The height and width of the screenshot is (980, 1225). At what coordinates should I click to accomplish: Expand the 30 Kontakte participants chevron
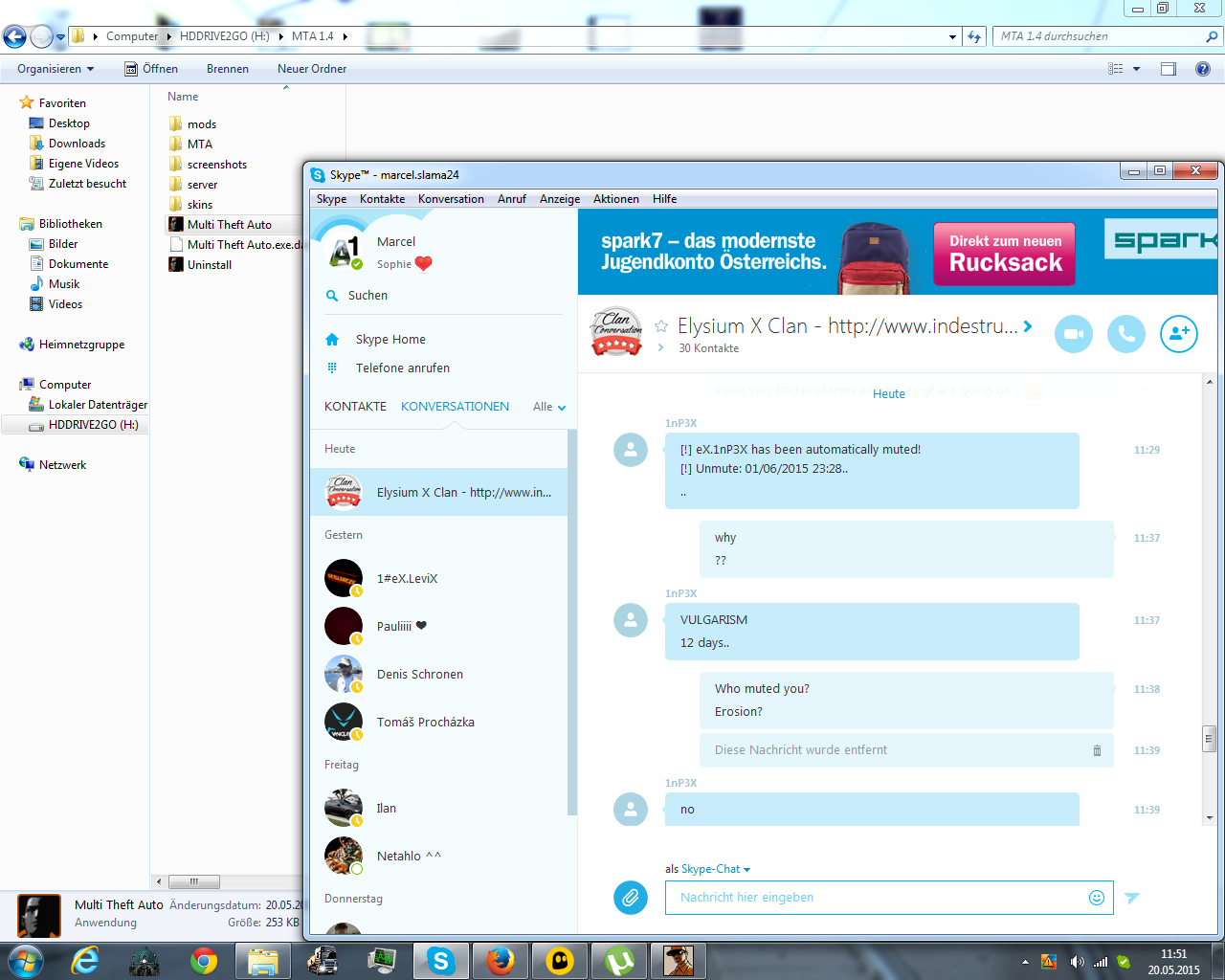660,348
